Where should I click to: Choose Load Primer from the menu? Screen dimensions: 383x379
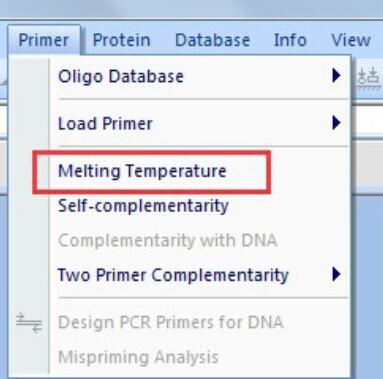(200, 123)
